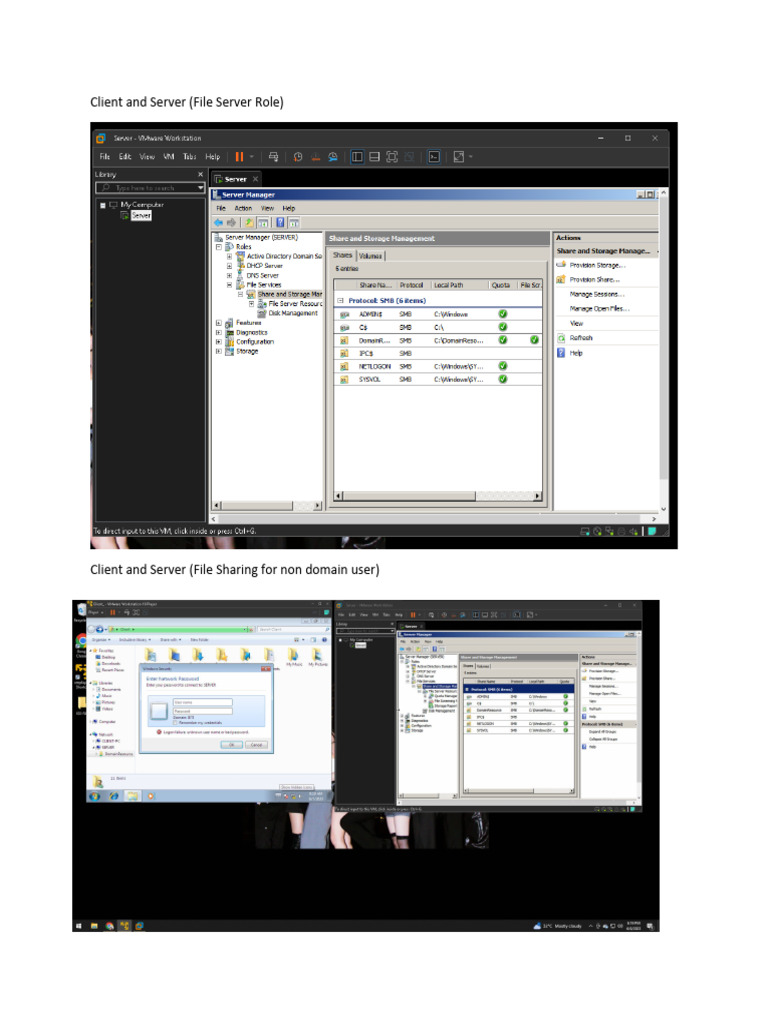
Task: Select SYSVOL share row in large list
Action: [438, 379]
